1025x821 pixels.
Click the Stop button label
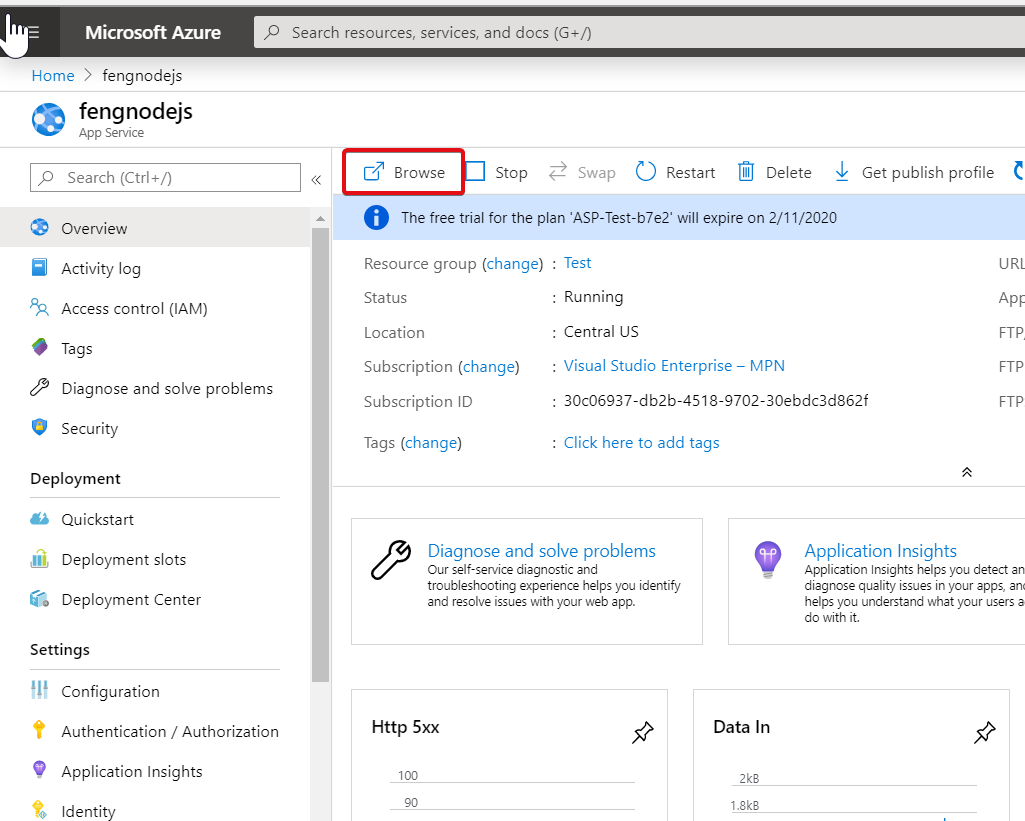pyautogui.click(x=511, y=173)
